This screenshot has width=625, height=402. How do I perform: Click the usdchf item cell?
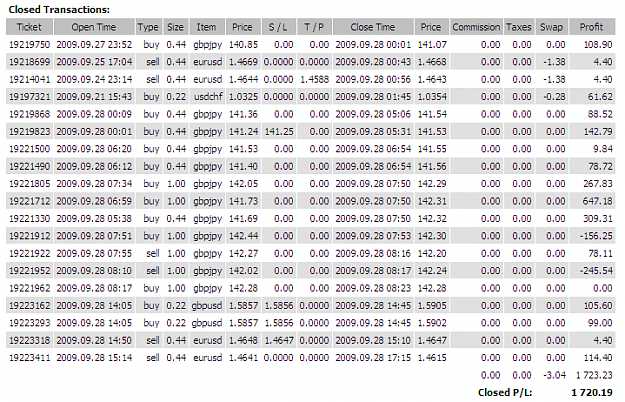pos(208,97)
